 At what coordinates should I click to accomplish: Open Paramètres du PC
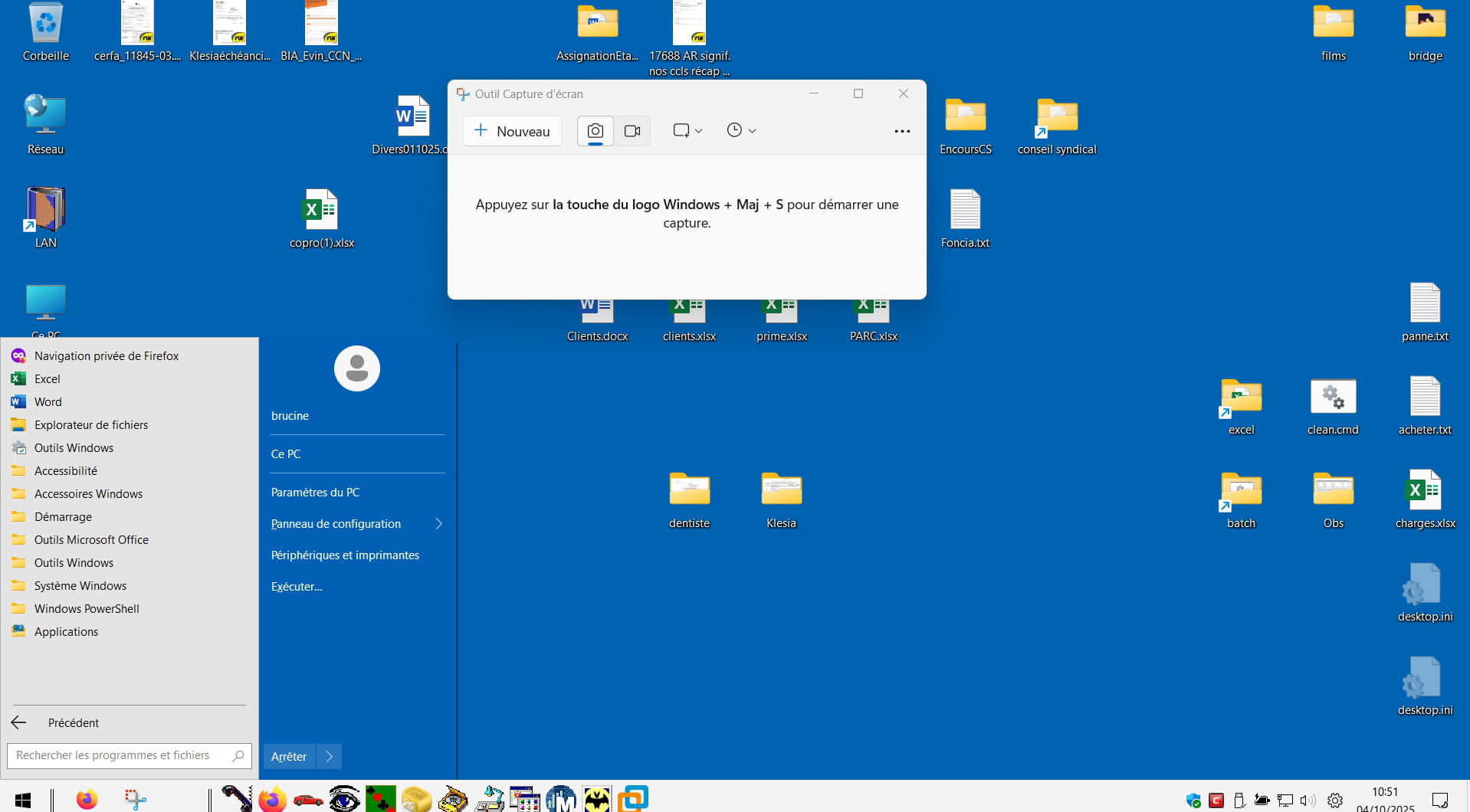click(315, 493)
